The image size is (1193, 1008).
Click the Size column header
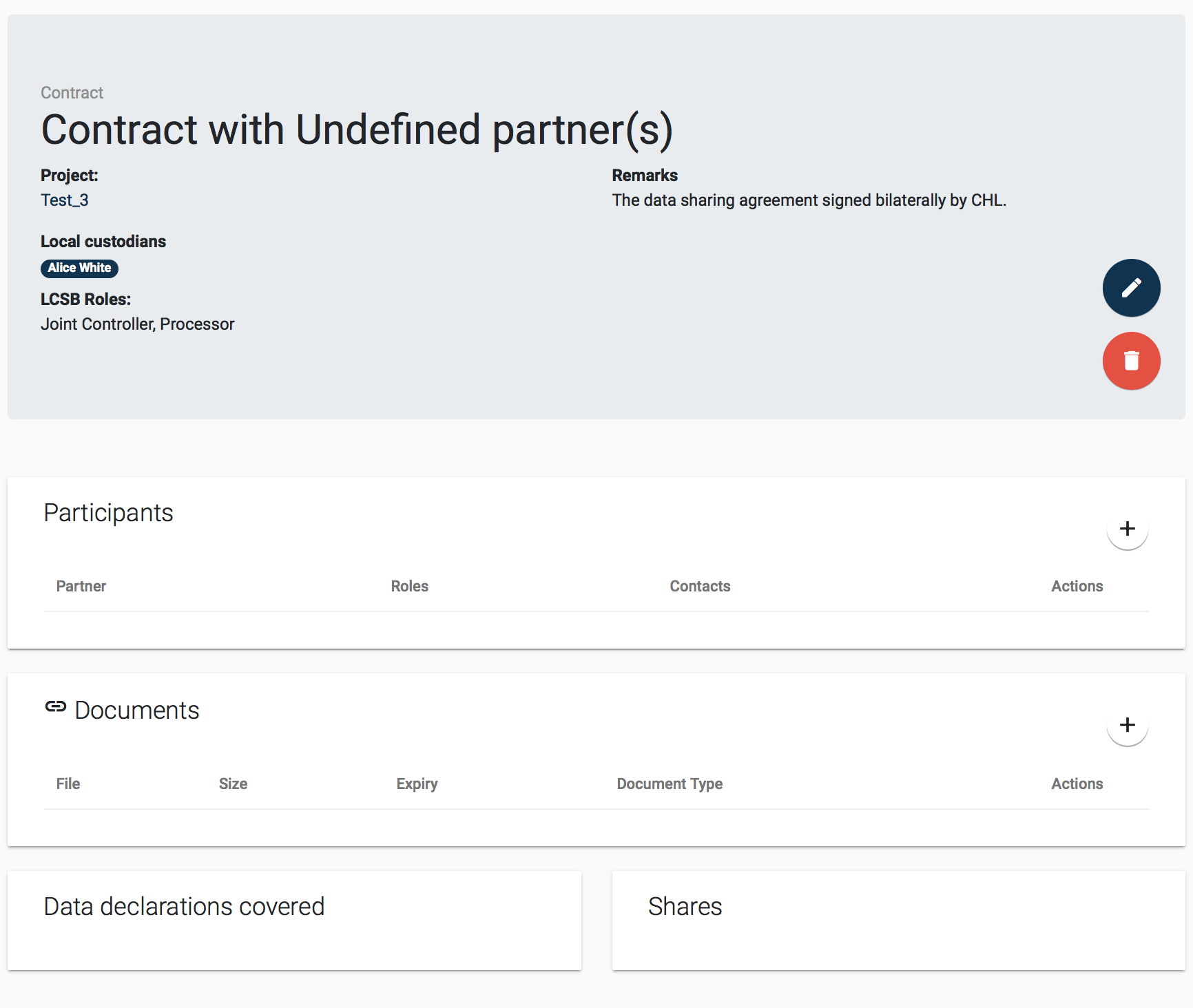coord(233,784)
